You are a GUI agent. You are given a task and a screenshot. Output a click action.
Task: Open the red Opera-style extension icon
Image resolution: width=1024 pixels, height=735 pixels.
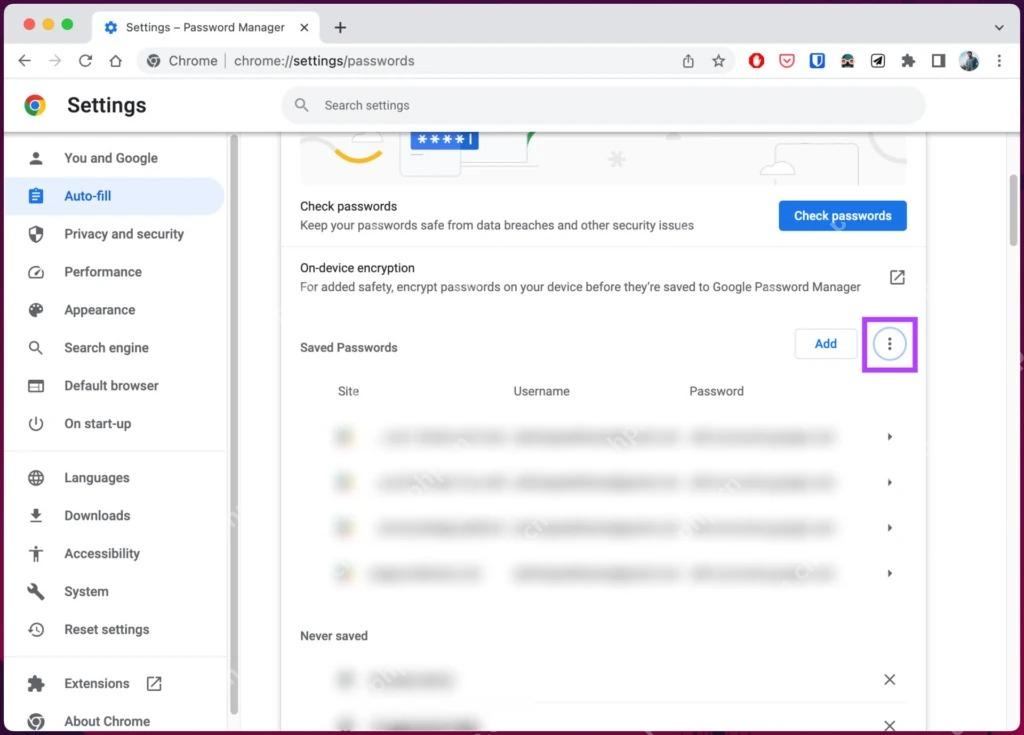756,61
